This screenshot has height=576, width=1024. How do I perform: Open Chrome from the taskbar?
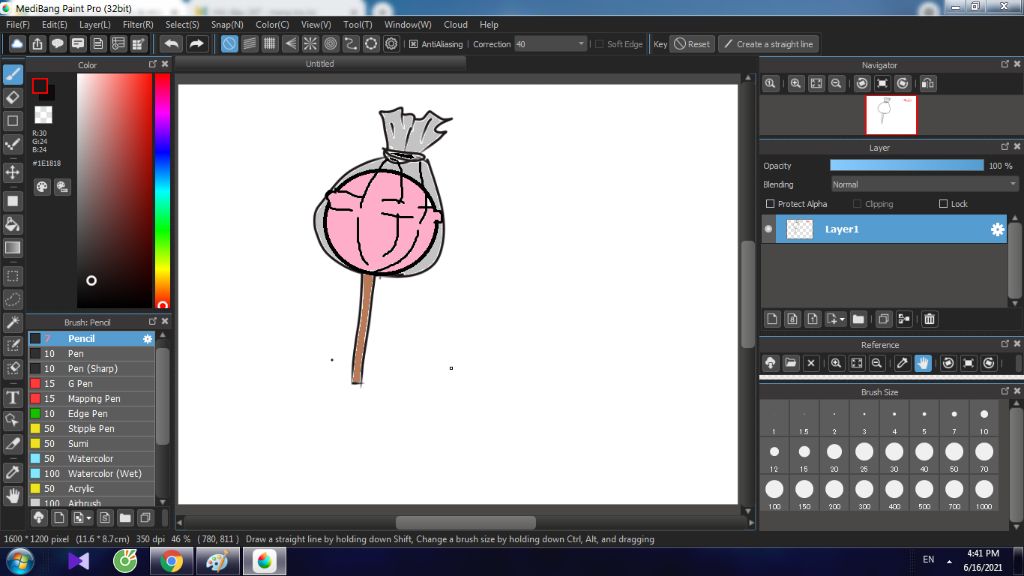tap(171, 561)
